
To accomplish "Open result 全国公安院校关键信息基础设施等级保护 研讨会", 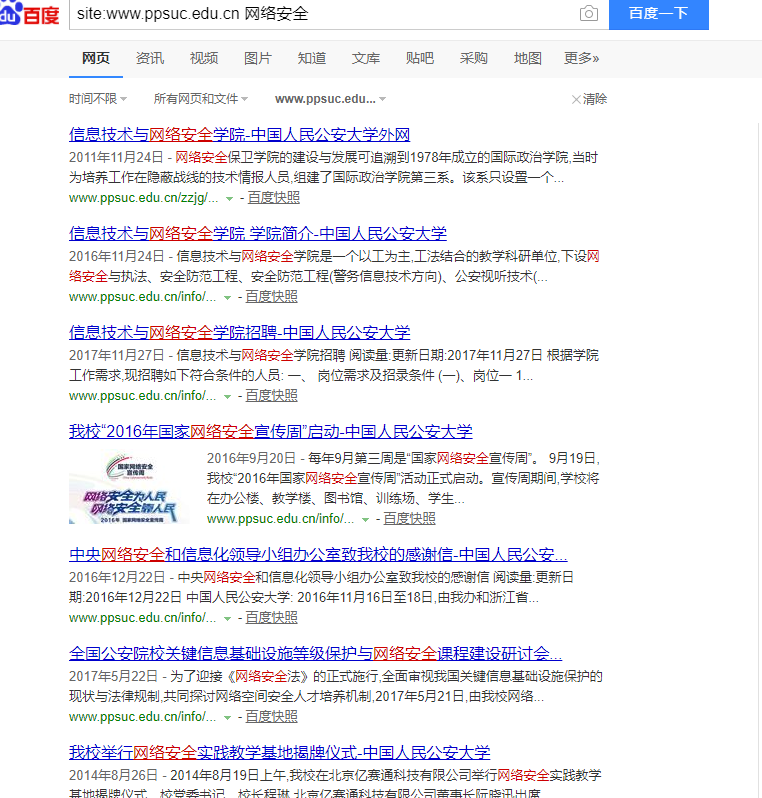I will (316, 653).
